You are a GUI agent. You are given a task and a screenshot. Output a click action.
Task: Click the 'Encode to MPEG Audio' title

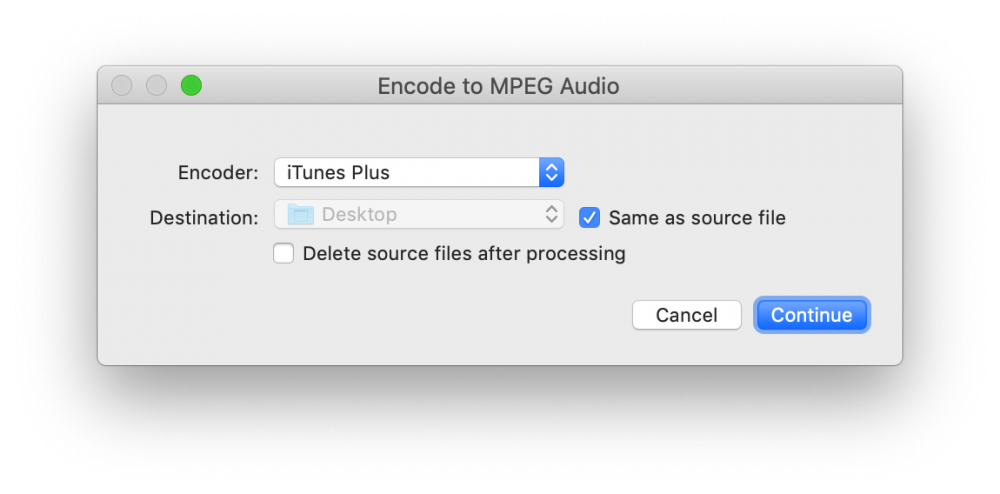(498, 86)
